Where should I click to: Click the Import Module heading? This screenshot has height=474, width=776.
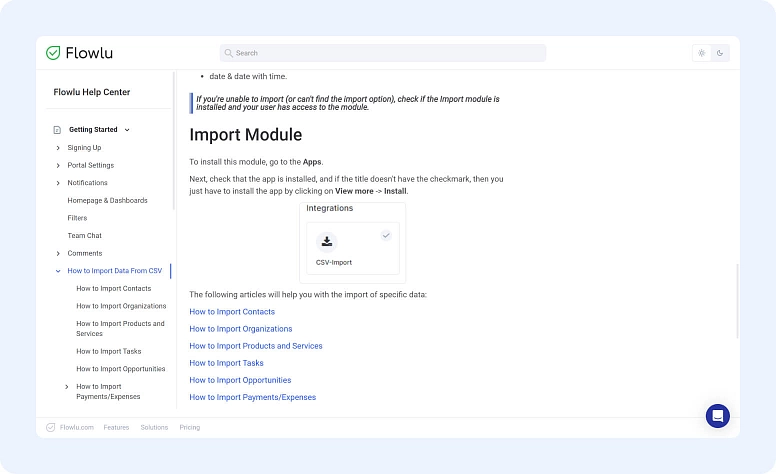pyautogui.click(x=245, y=135)
